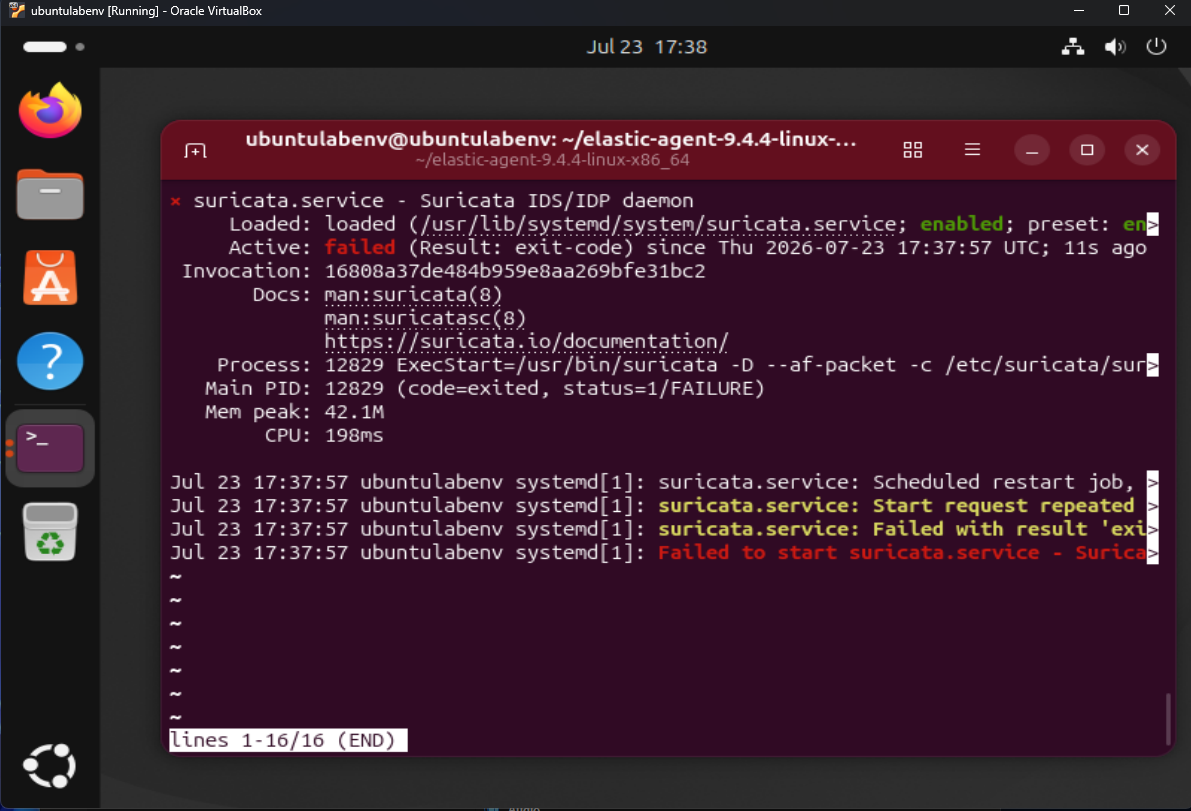Click the man:suricata(8) docs link

pos(413,295)
